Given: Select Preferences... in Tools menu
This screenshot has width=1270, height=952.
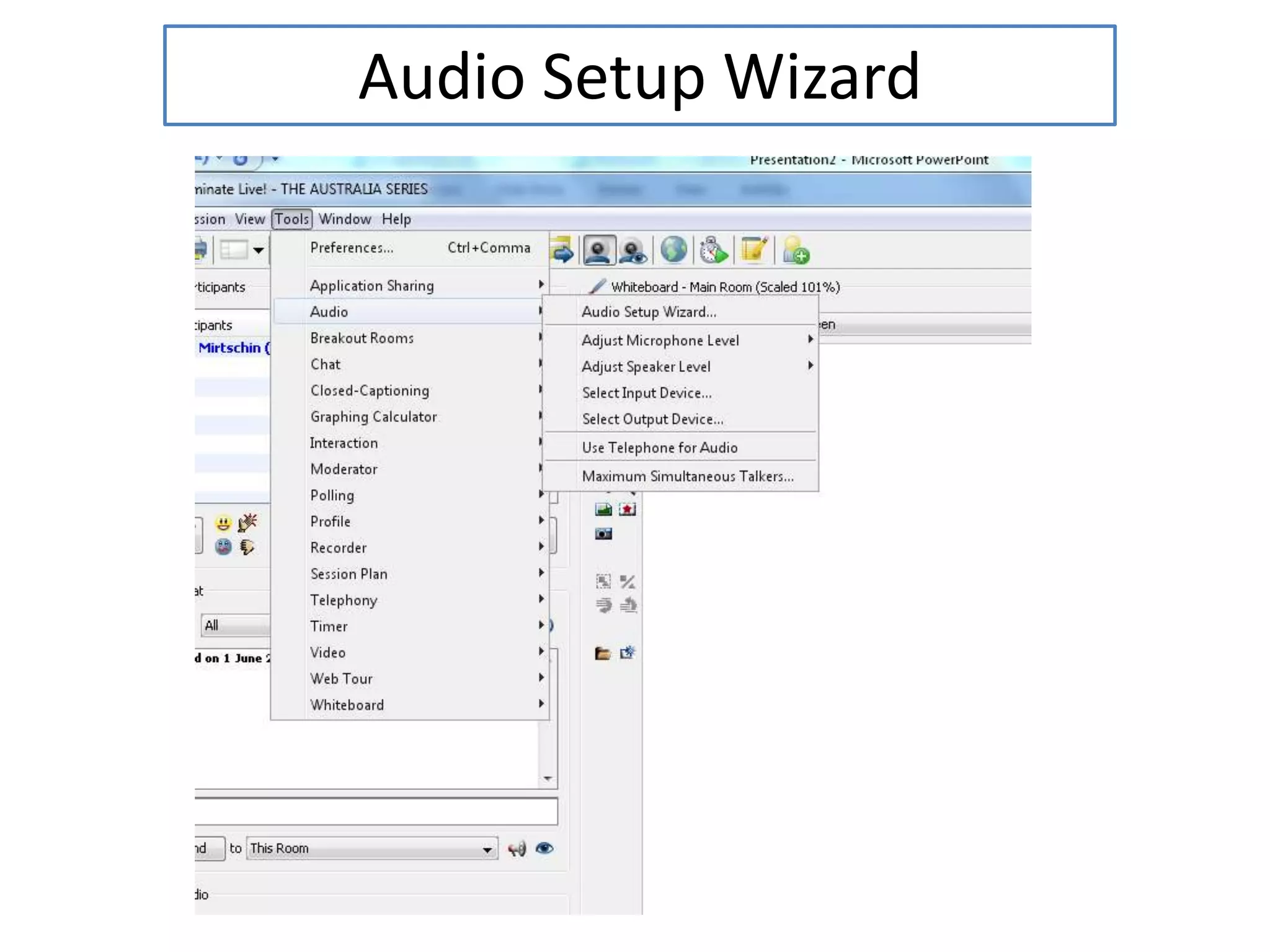Looking at the screenshot, I should coord(411,247).
